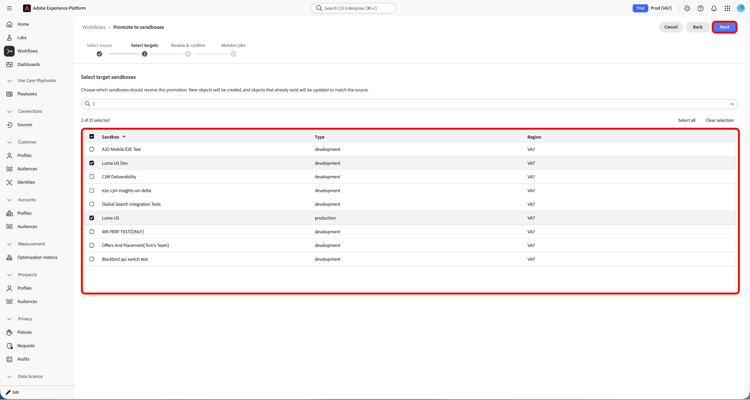The width and height of the screenshot is (750, 400).
Task: Open Home from the sidebar
Action: coord(23,24)
